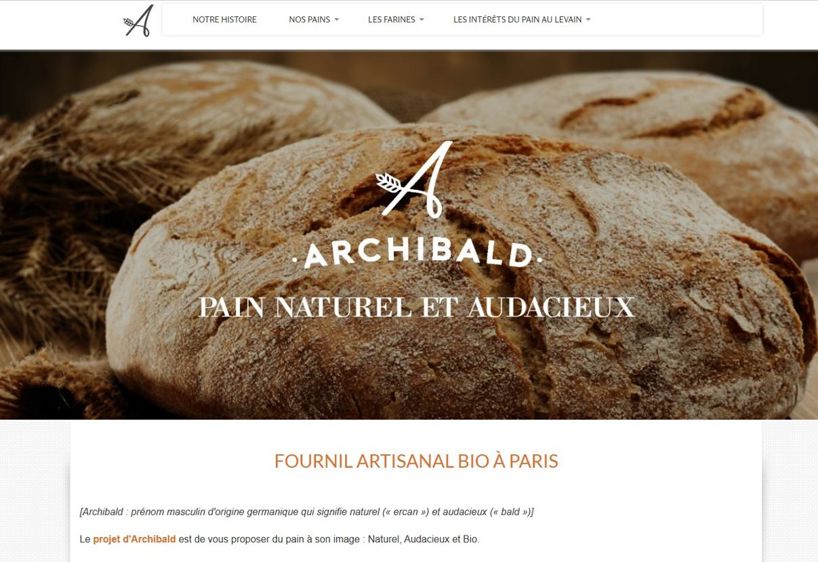Follow the projet d'Archibald link
This screenshot has width=818, height=562.
134,539
